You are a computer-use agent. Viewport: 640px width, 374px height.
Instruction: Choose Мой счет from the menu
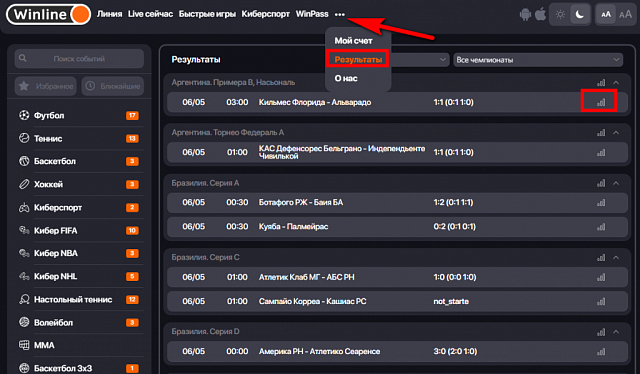(x=353, y=41)
